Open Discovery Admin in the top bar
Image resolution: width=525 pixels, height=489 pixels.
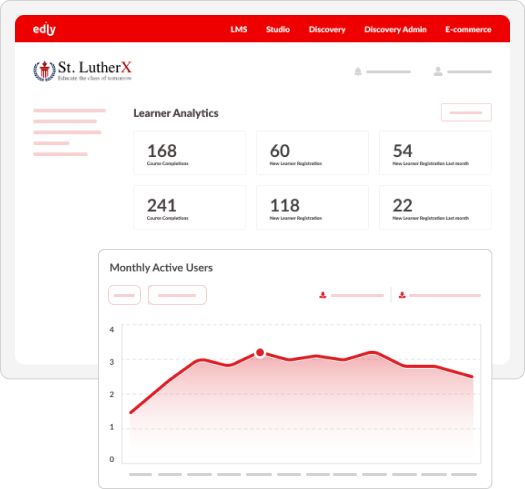395,29
